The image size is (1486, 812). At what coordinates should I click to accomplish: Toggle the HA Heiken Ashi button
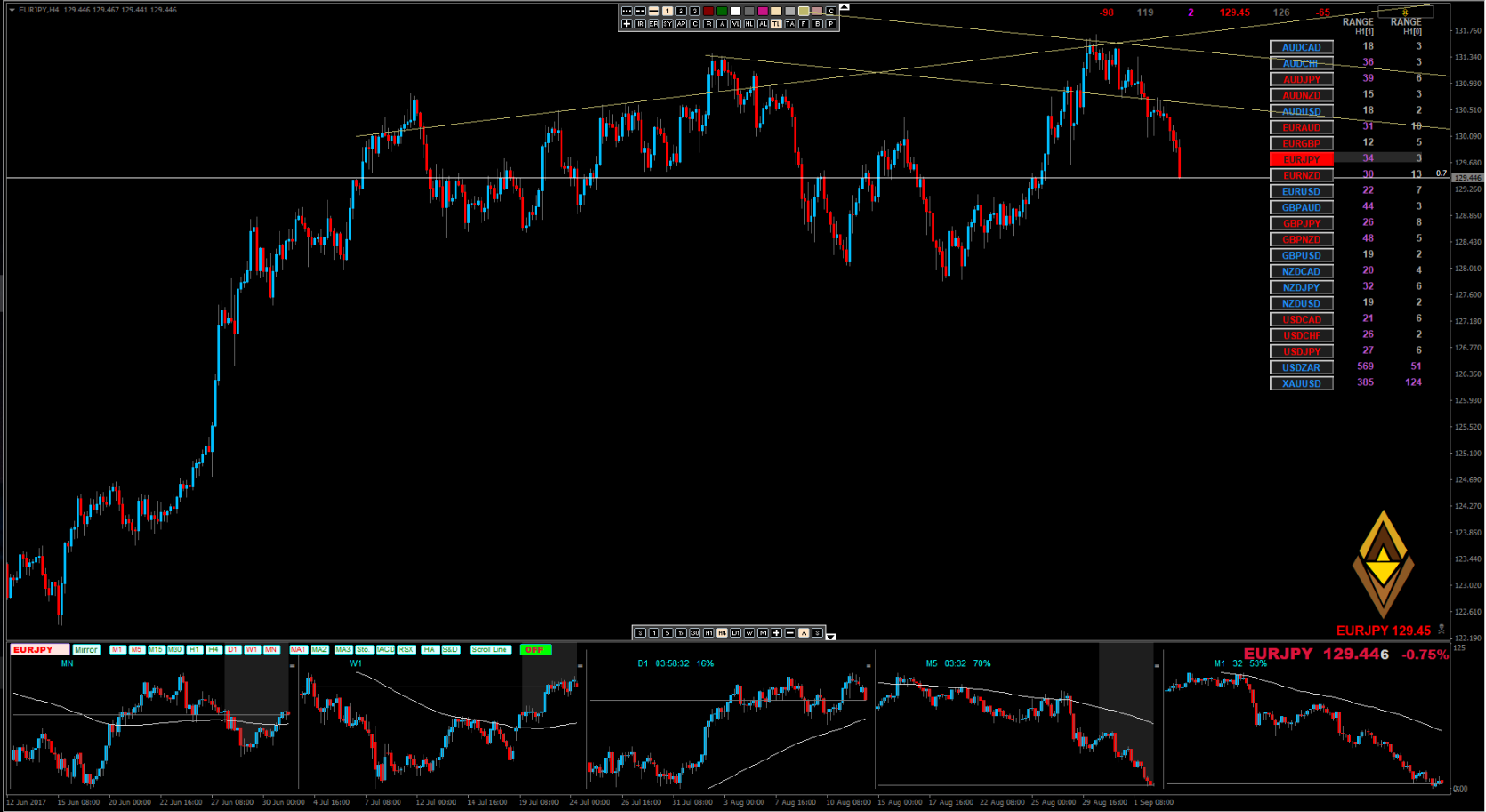(x=430, y=650)
